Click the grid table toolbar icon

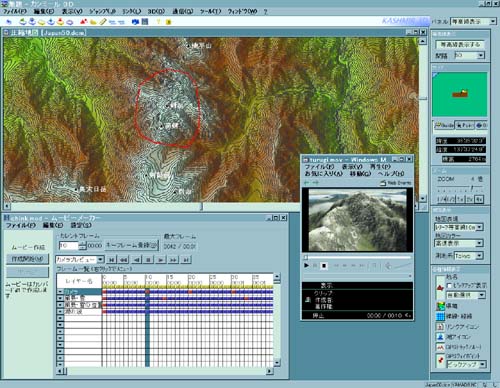tap(145, 22)
